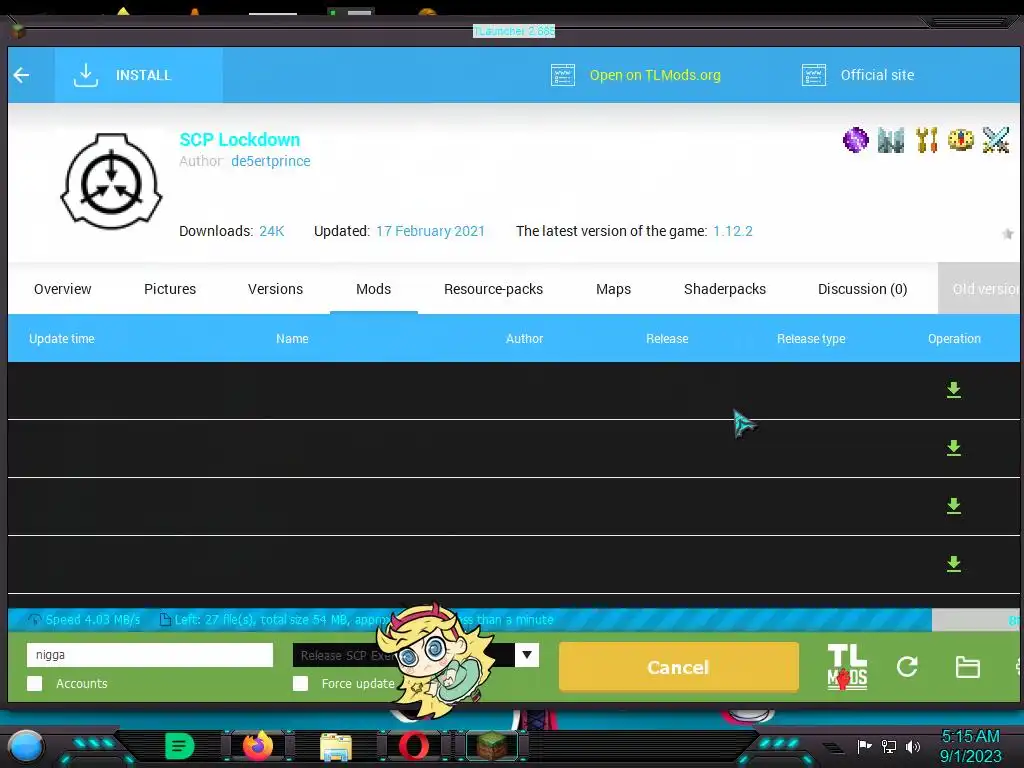Click the INSTALL download button

[138, 75]
